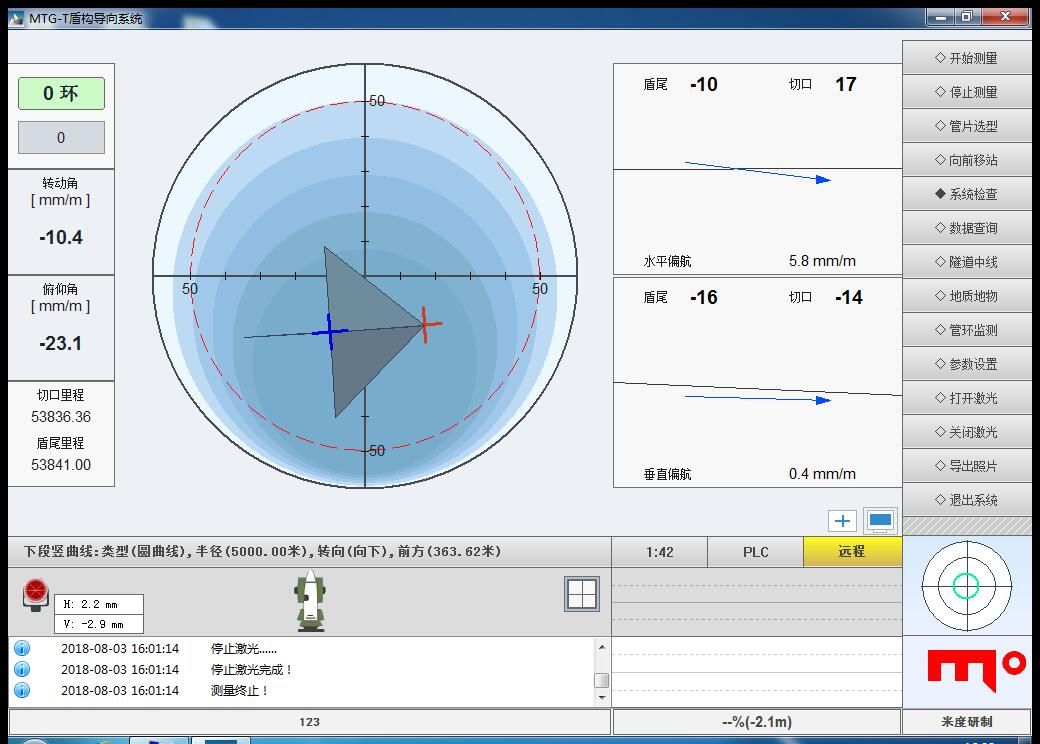Click the 米度研制 label
Image resolution: width=1040 pixels, height=744 pixels.
pyautogui.click(x=966, y=721)
